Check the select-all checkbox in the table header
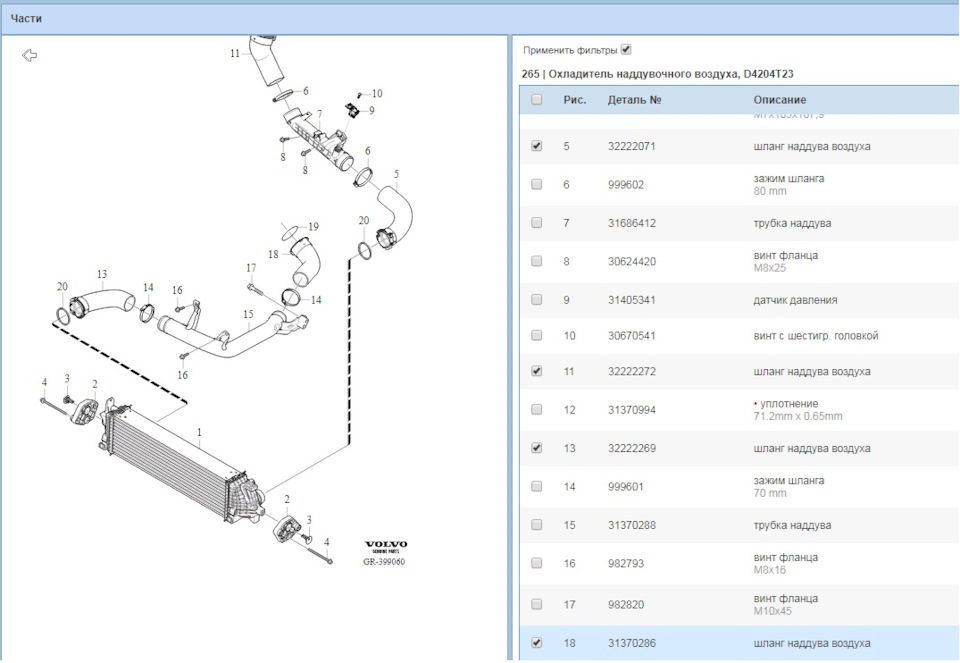Viewport: 960px width, 663px height. (536, 99)
